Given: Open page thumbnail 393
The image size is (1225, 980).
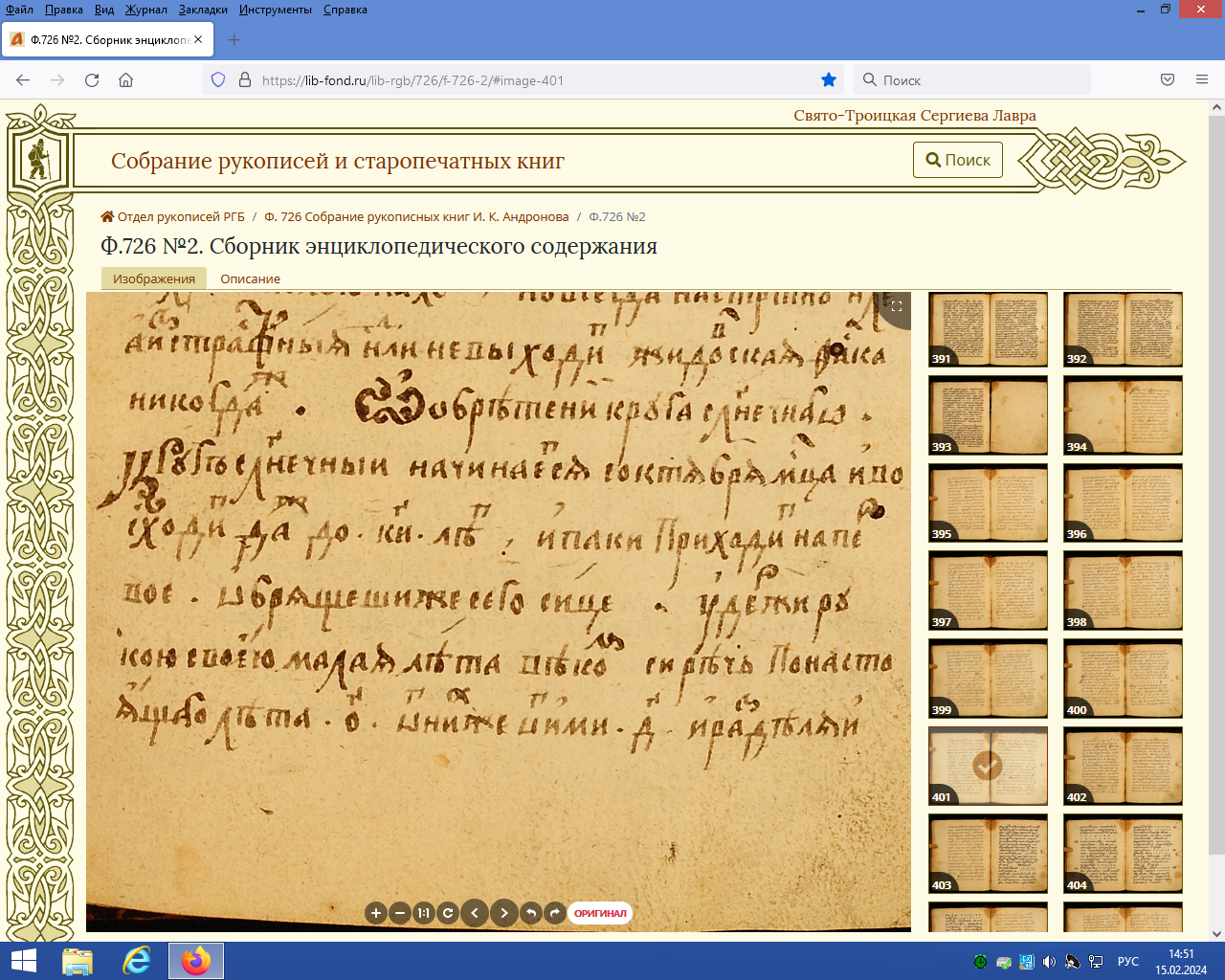Looking at the screenshot, I should [x=988, y=415].
